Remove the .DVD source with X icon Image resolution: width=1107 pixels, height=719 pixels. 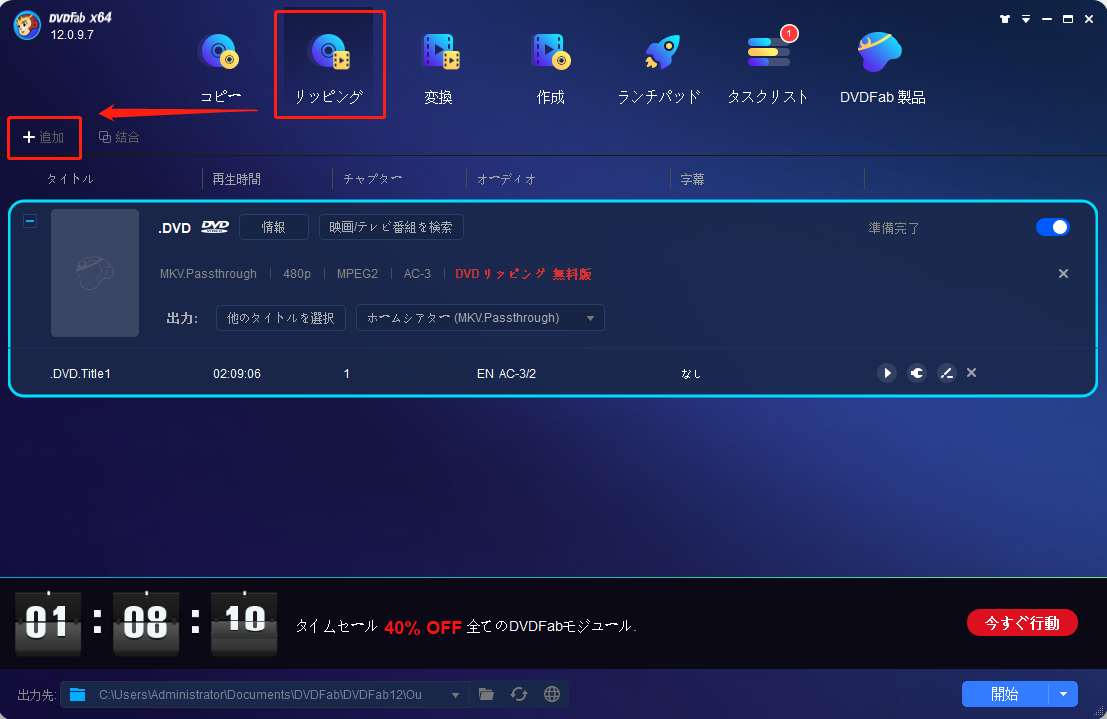pyautogui.click(x=1063, y=273)
